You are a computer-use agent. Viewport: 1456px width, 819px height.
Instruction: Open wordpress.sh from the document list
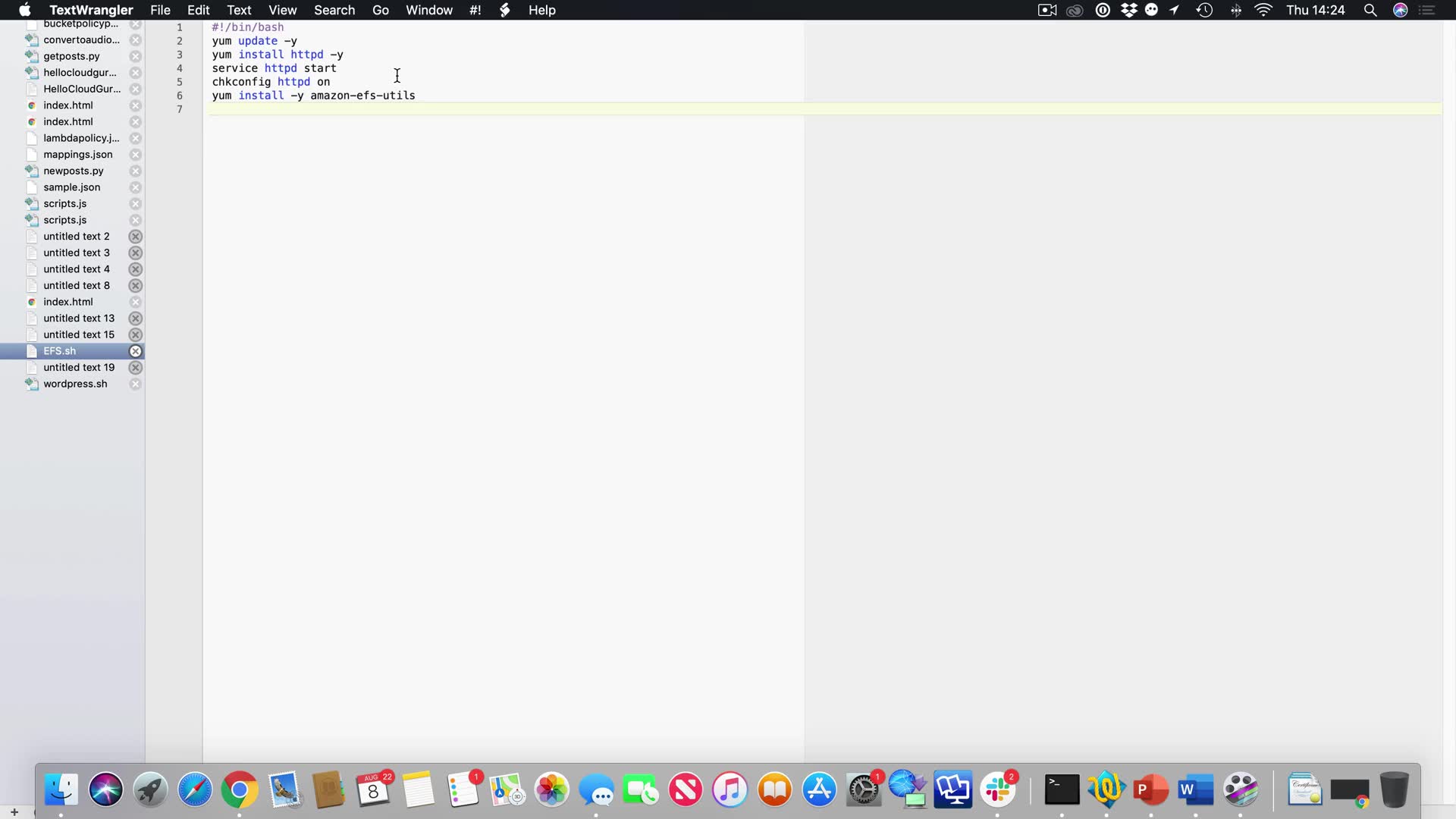[x=75, y=384]
